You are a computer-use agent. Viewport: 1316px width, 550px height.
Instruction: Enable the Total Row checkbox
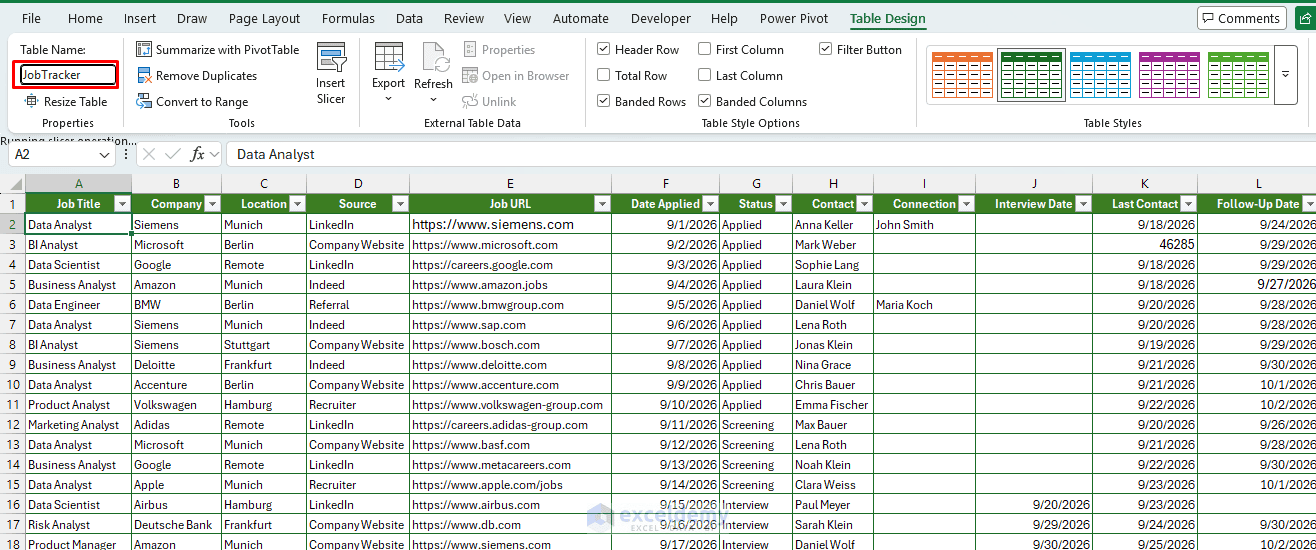click(604, 75)
